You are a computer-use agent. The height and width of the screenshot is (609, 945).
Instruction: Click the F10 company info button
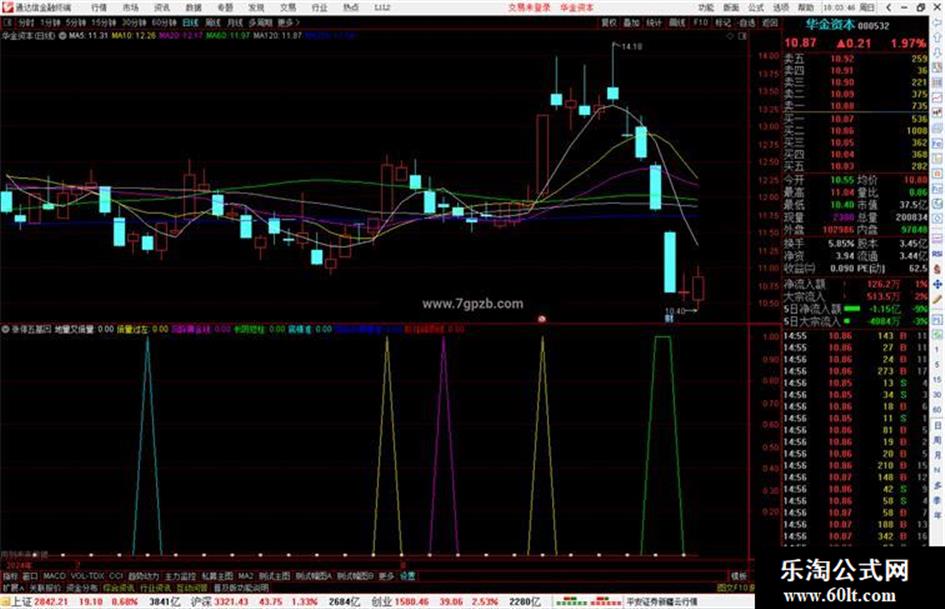[700, 23]
